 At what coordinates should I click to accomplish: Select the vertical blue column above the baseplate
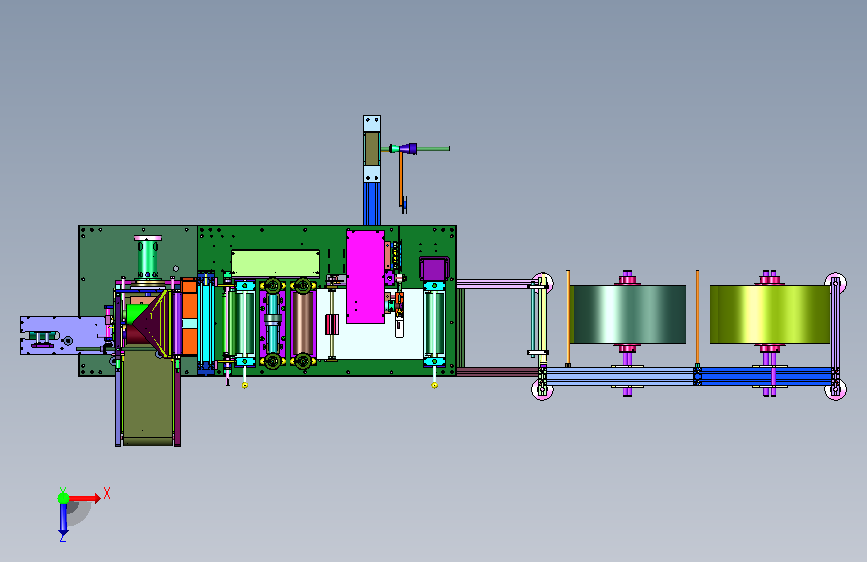click(372, 203)
